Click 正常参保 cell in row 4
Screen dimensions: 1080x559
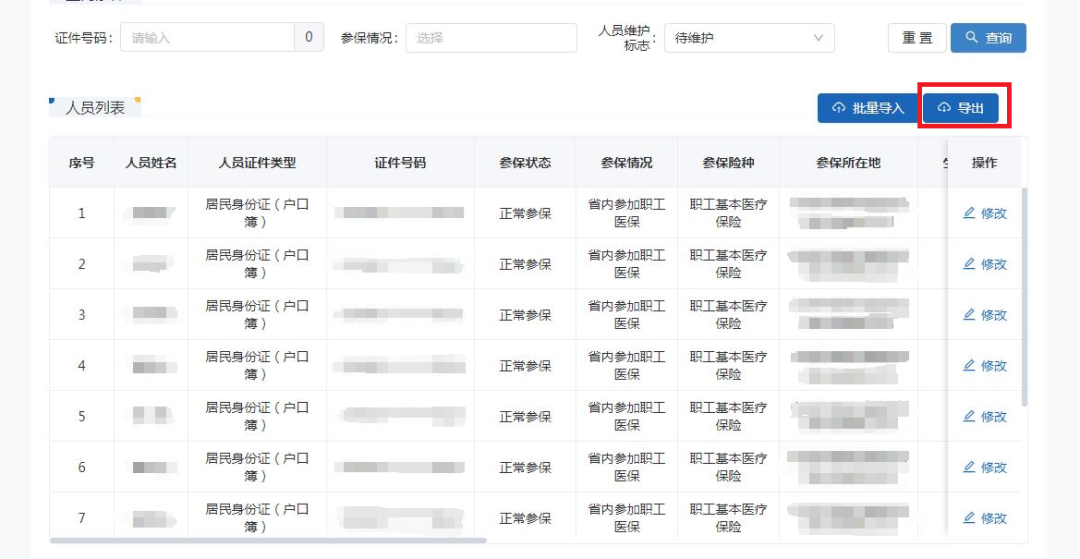coord(525,366)
